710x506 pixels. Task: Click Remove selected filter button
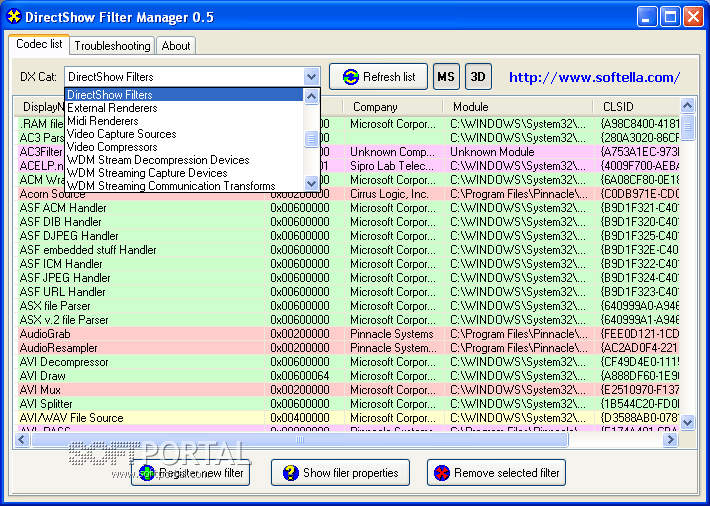(496, 472)
